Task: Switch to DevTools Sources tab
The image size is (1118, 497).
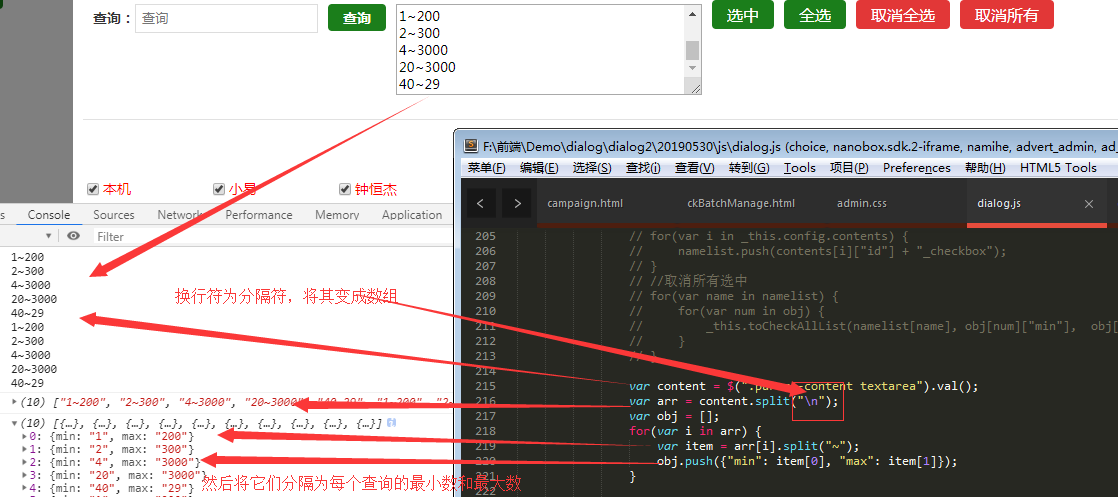Action: (113, 215)
